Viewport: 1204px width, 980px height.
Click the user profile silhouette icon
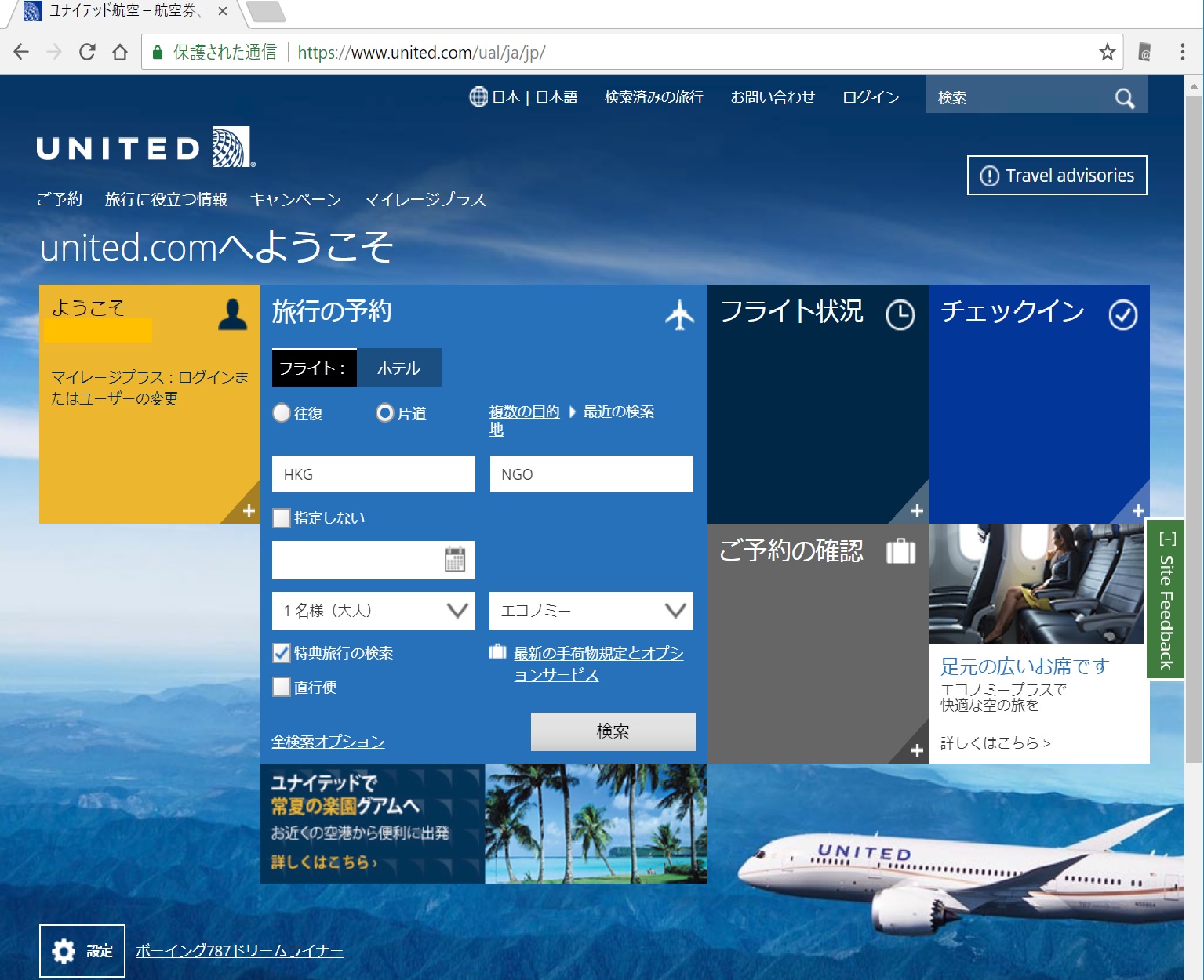click(x=232, y=314)
